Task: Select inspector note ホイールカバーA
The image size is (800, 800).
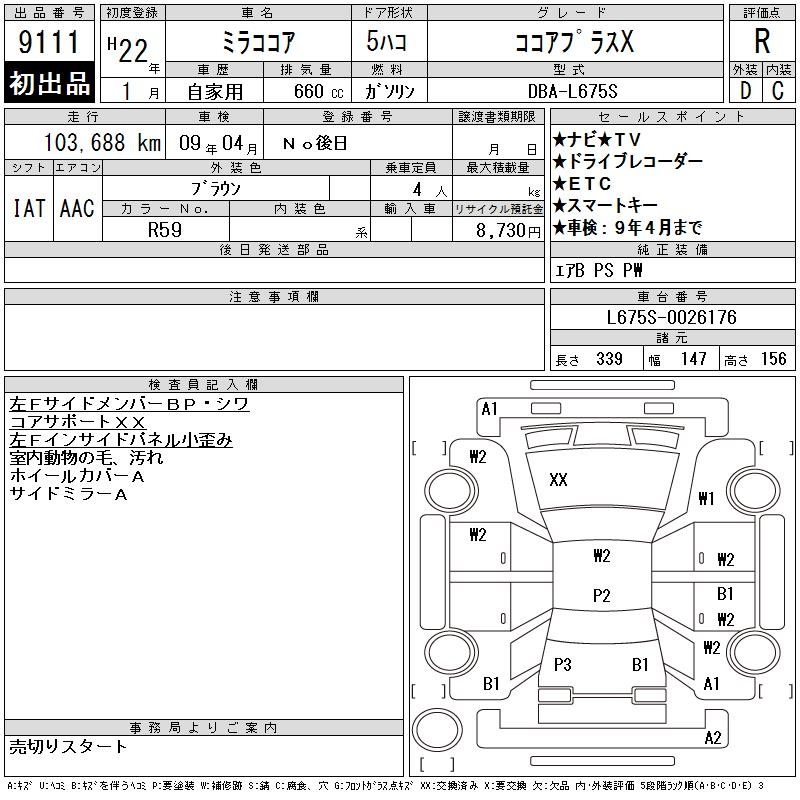Action: click(x=77, y=476)
